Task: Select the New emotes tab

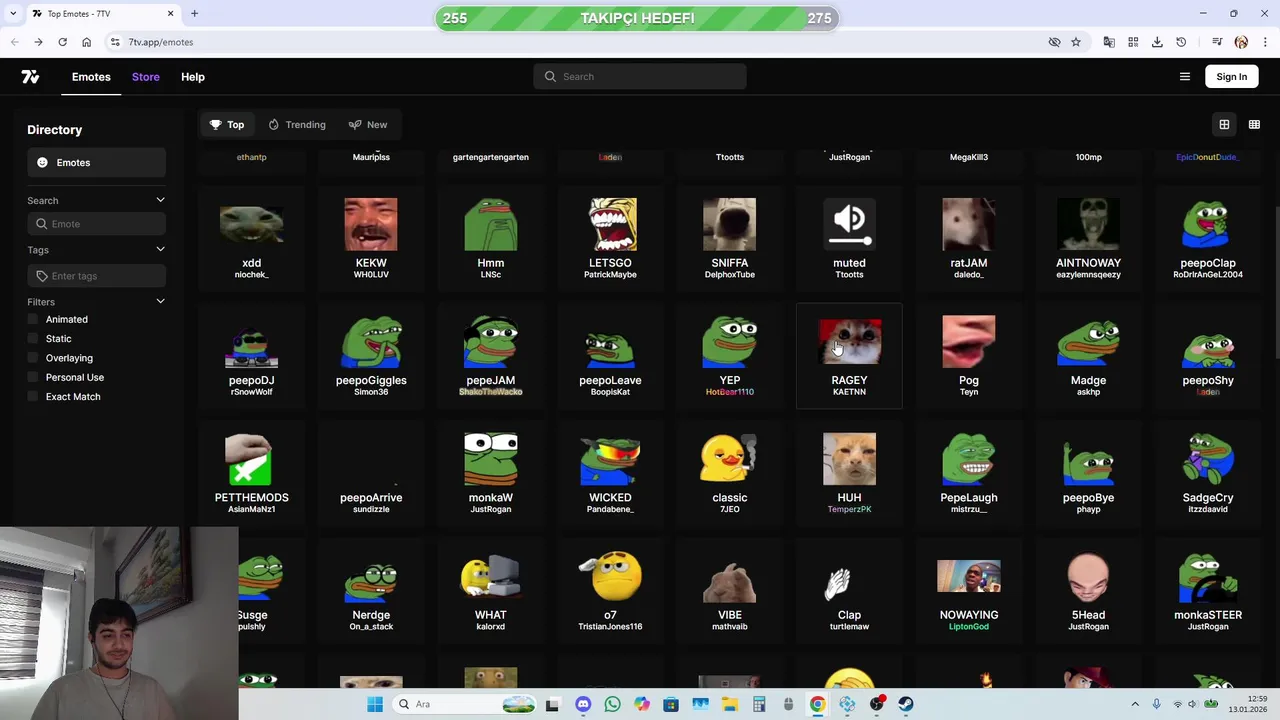Action: [x=368, y=125]
